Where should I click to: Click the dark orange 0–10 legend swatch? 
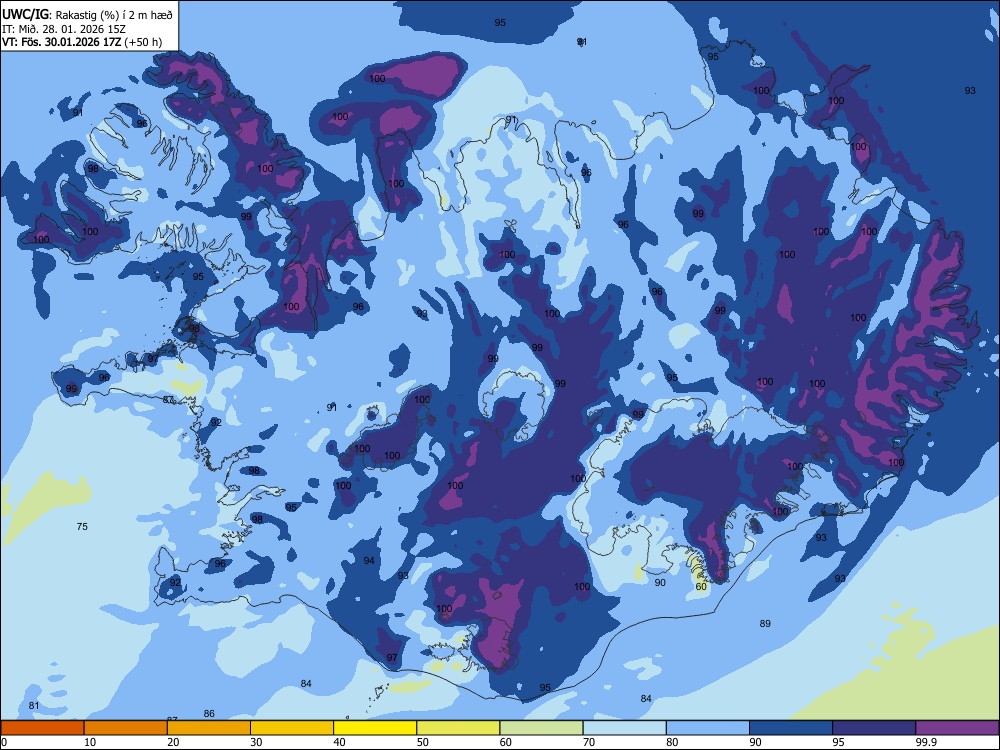click(x=42, y=728)
